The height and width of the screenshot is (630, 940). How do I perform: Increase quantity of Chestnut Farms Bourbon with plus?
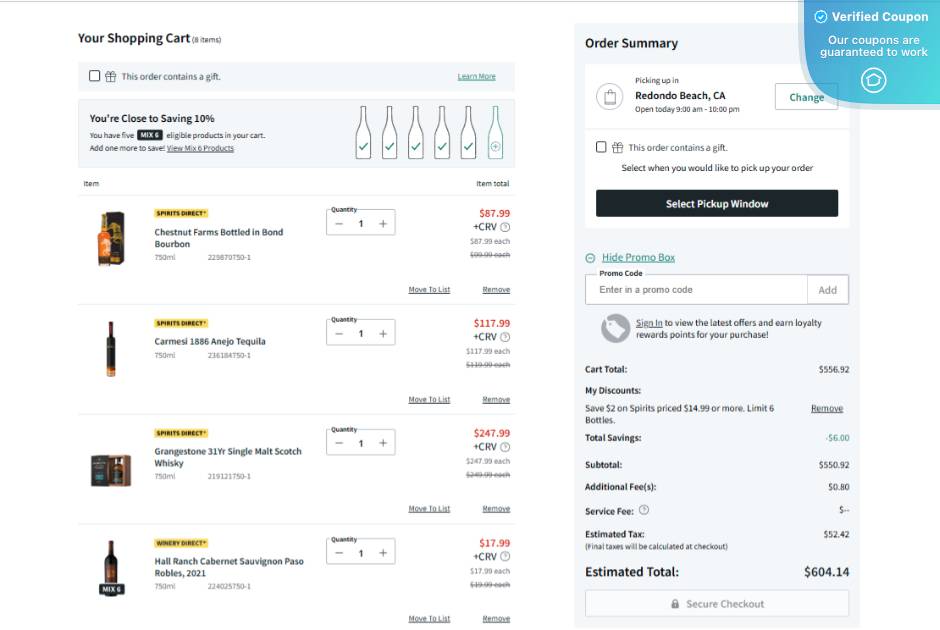(383, 224)
